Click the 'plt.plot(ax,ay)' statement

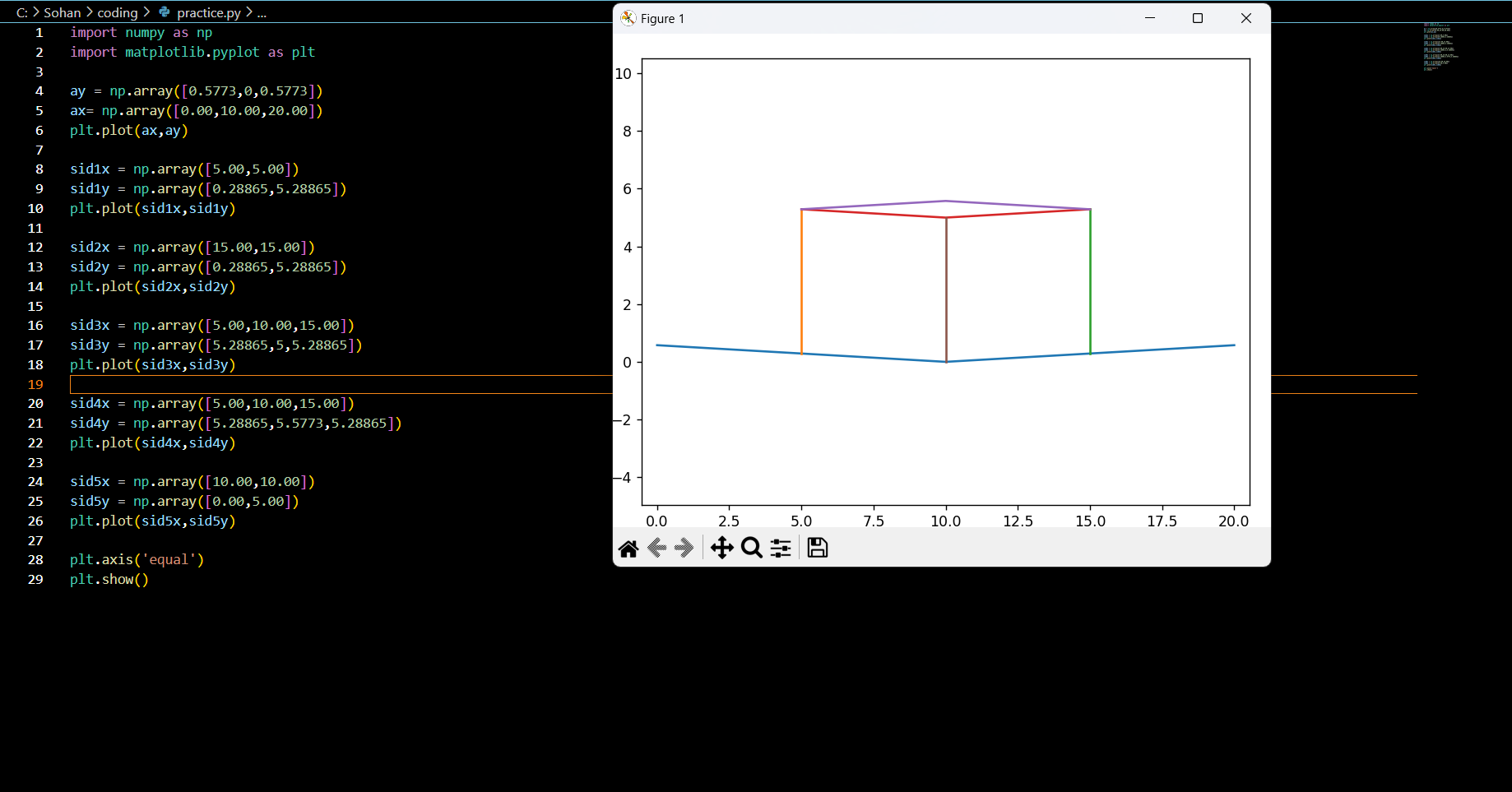(x=129, y=130)
